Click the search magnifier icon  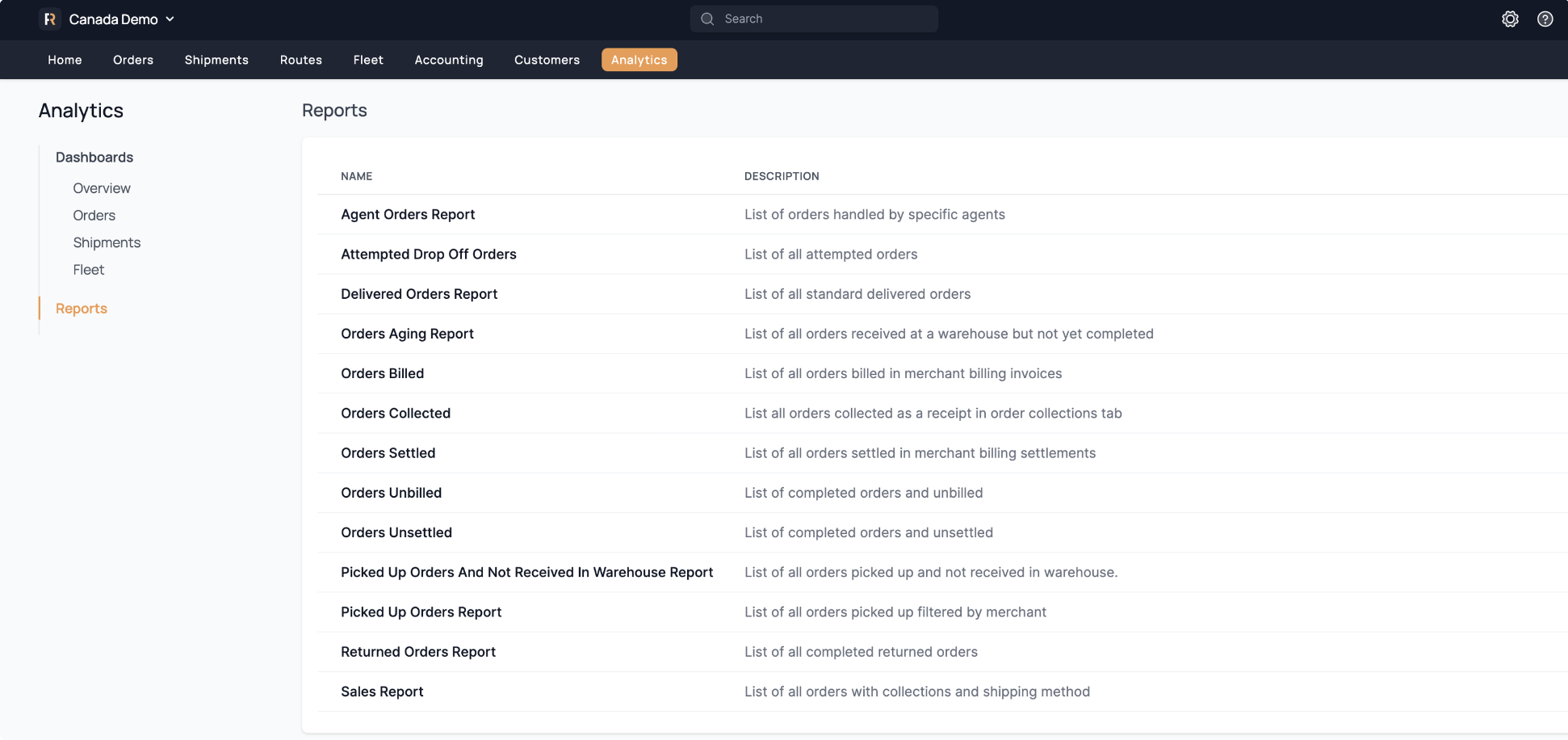pyautogui.click(x=707, y=19)
